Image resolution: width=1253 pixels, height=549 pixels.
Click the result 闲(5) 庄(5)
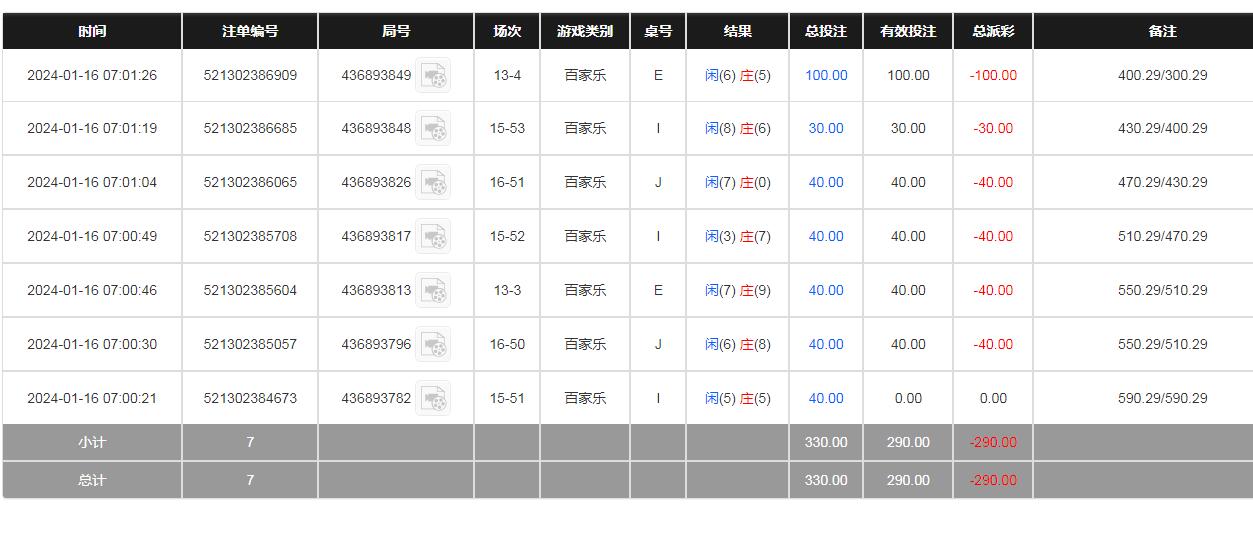pos(738,399)
